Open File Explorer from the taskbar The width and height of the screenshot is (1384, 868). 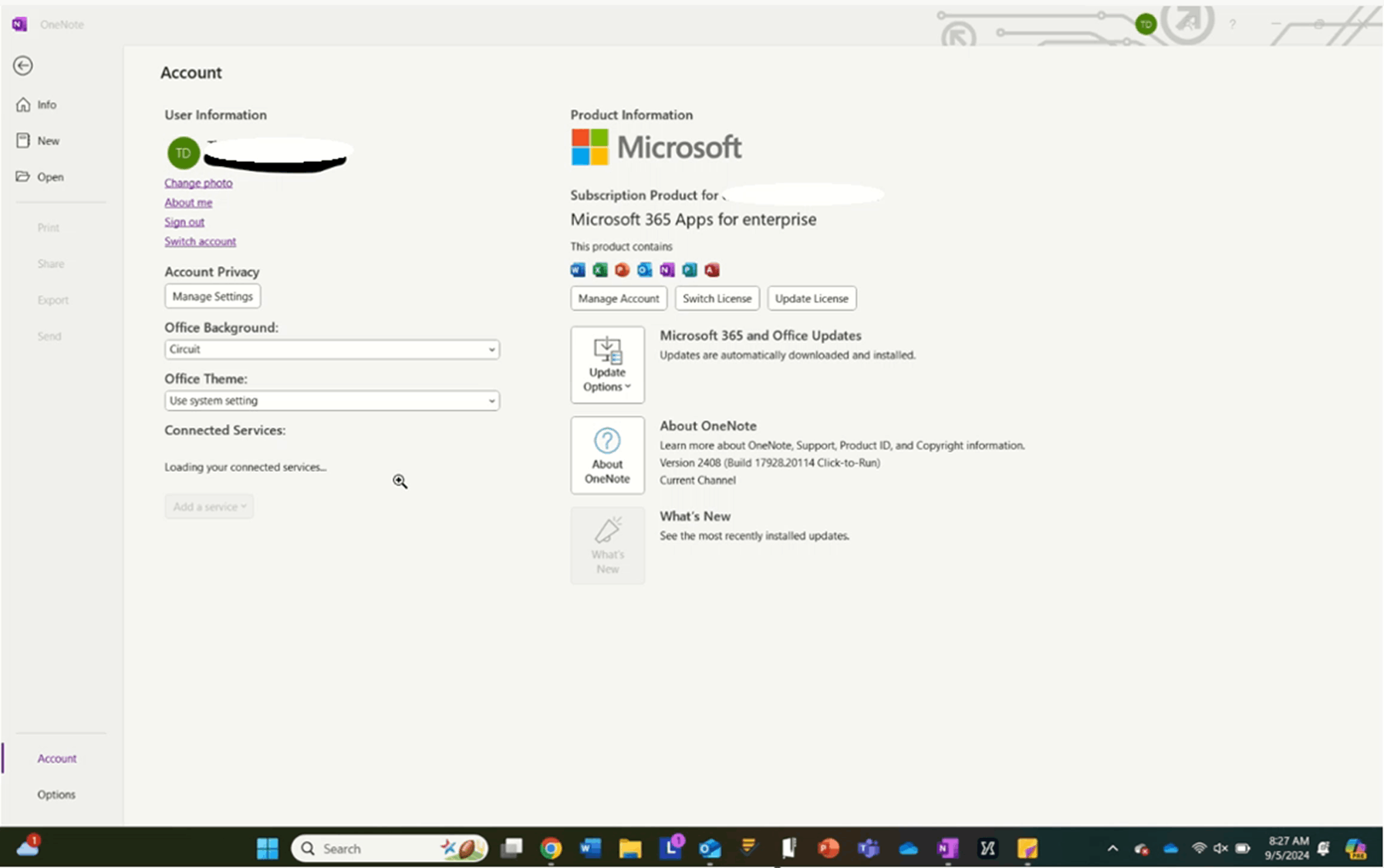point(630,848)
